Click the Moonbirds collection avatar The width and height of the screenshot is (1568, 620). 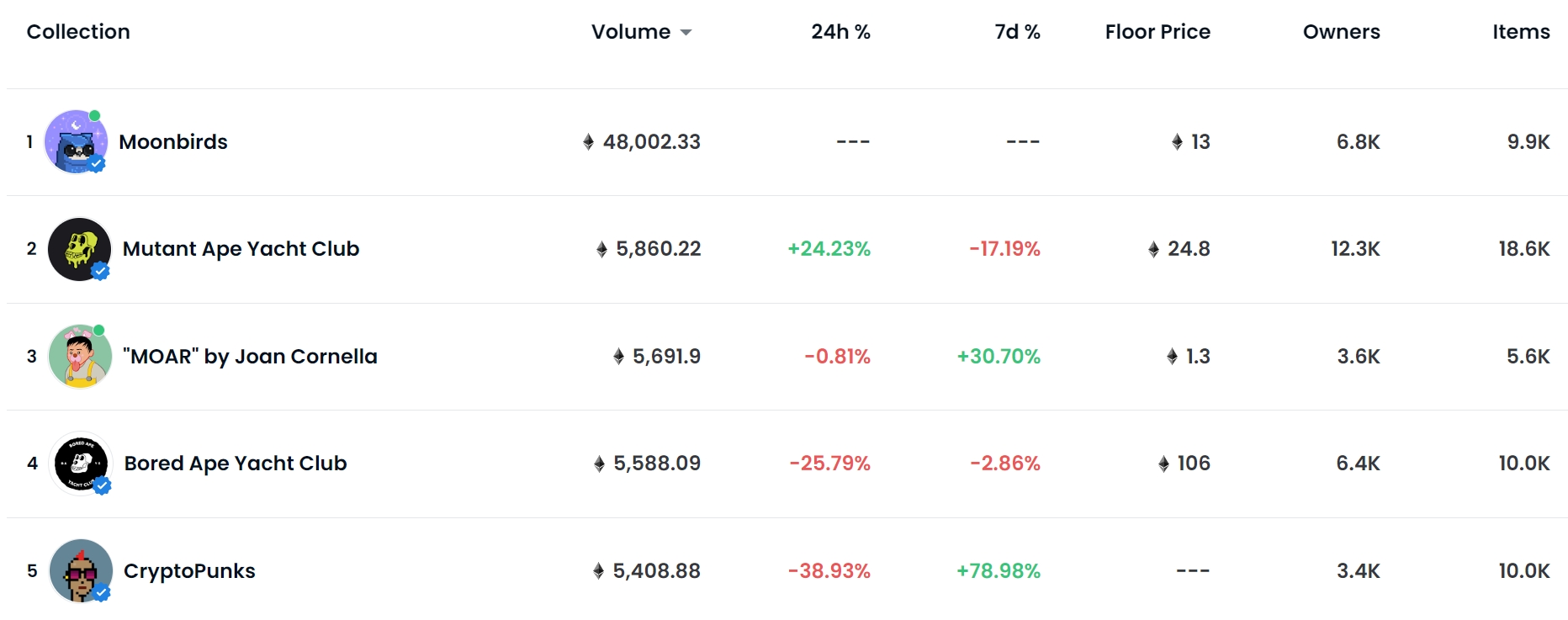coord(76,141)
